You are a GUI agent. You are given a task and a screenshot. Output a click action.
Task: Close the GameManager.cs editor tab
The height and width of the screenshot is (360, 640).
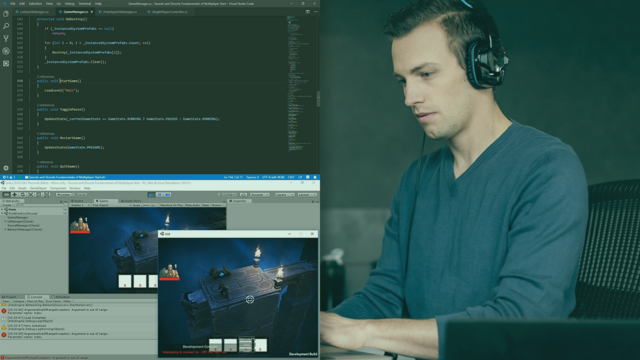click(x=91, y=12)
